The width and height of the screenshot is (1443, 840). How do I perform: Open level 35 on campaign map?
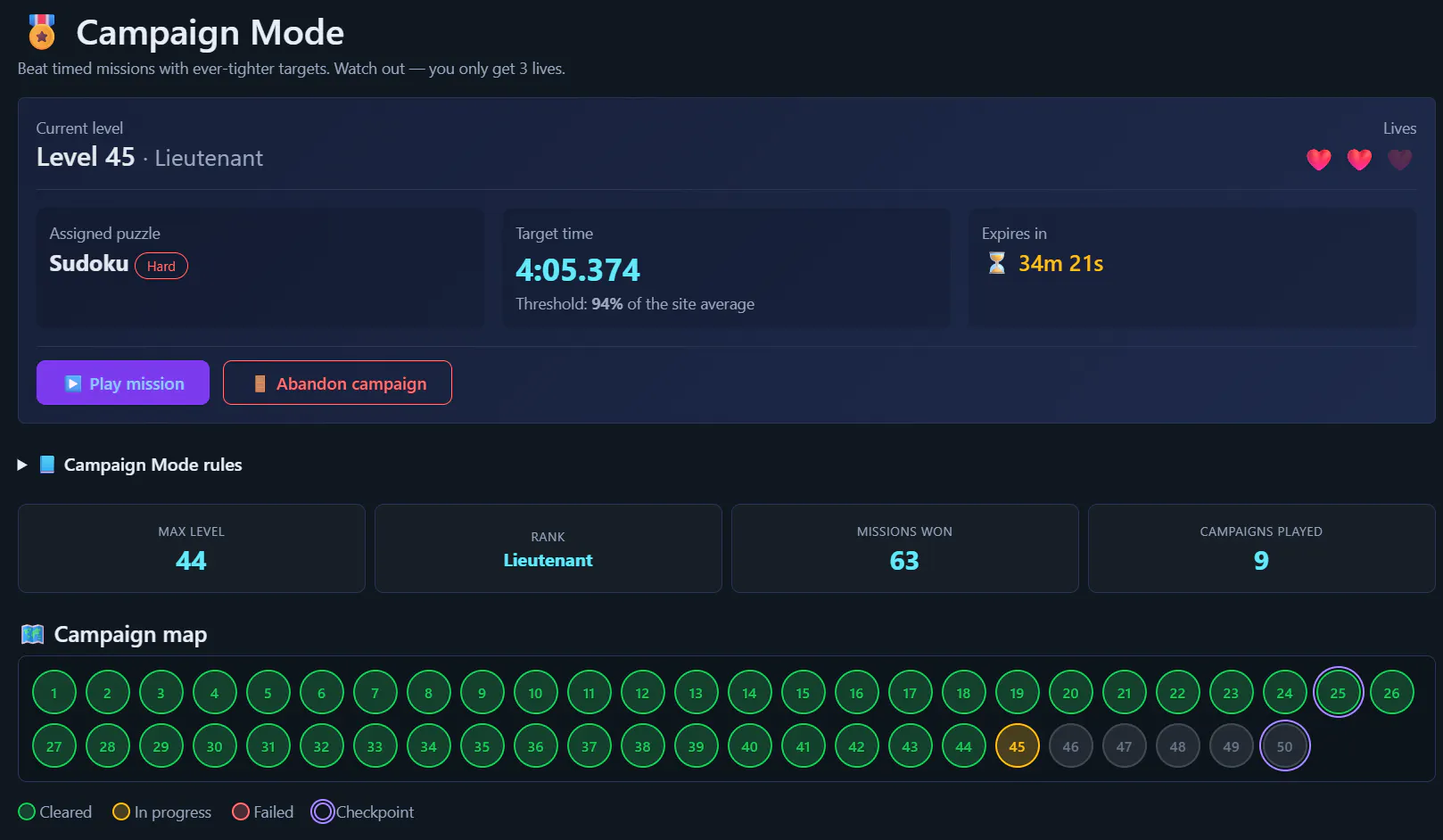coord(482,746)
